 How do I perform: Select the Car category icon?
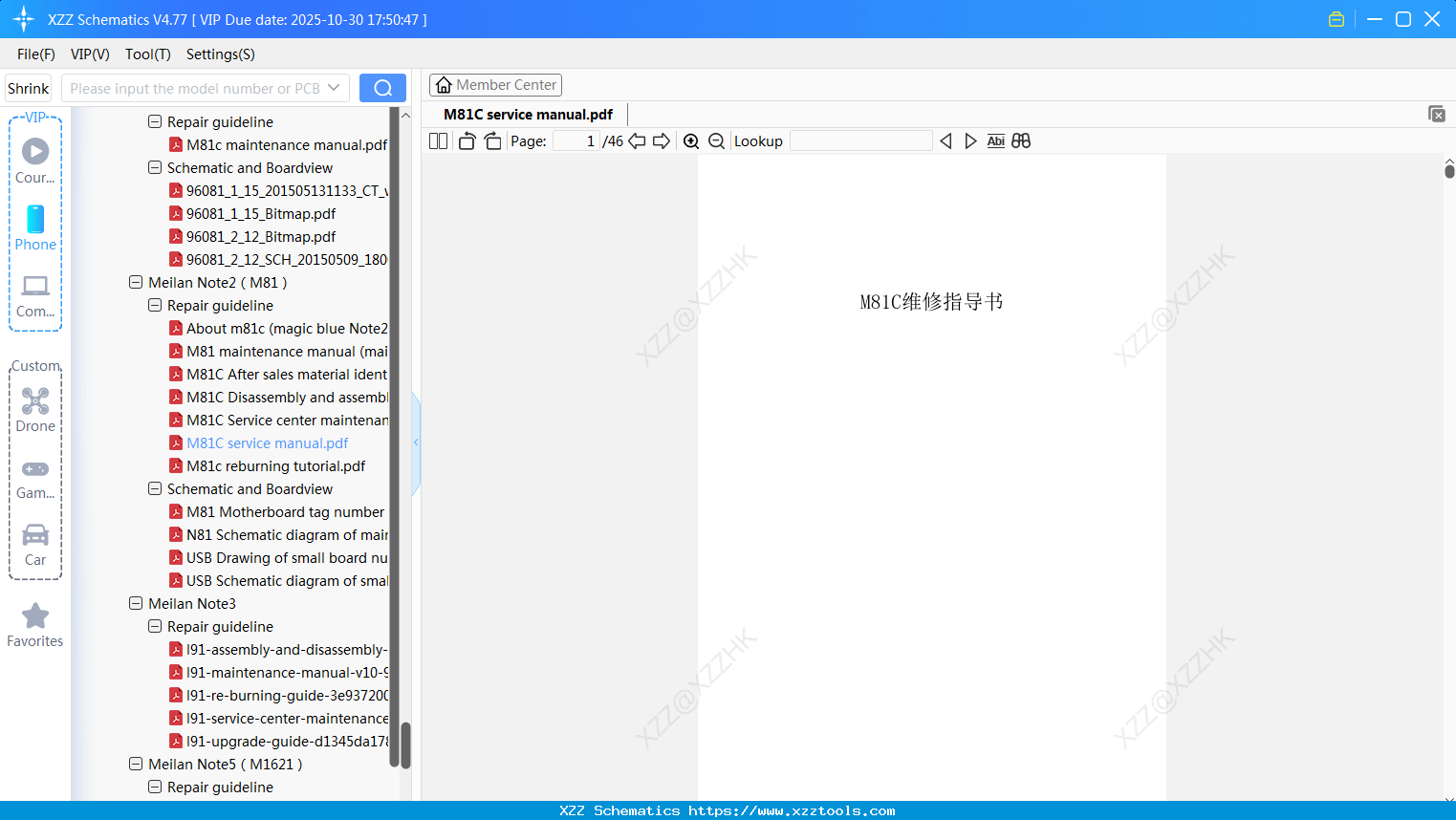coord(35,543)
